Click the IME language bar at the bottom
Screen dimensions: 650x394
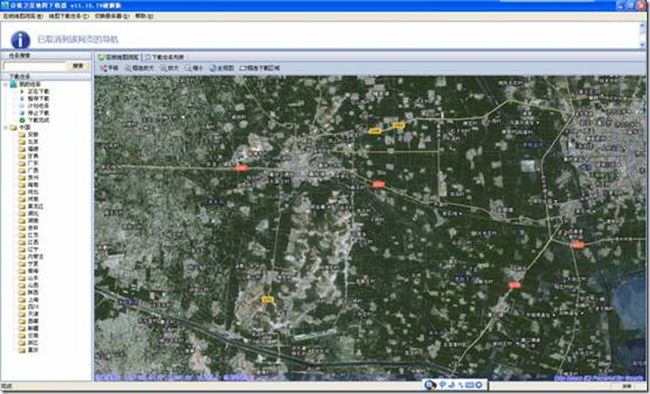[x=456, y=385]
